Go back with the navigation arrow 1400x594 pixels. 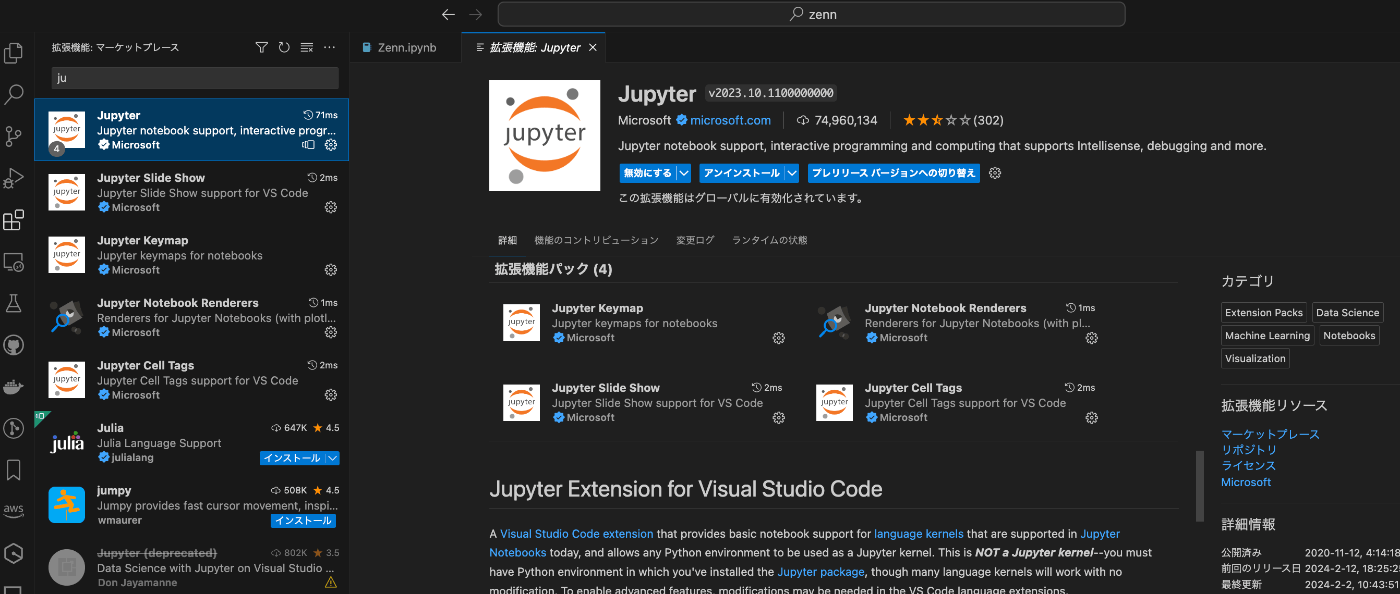tap(448, 14)
